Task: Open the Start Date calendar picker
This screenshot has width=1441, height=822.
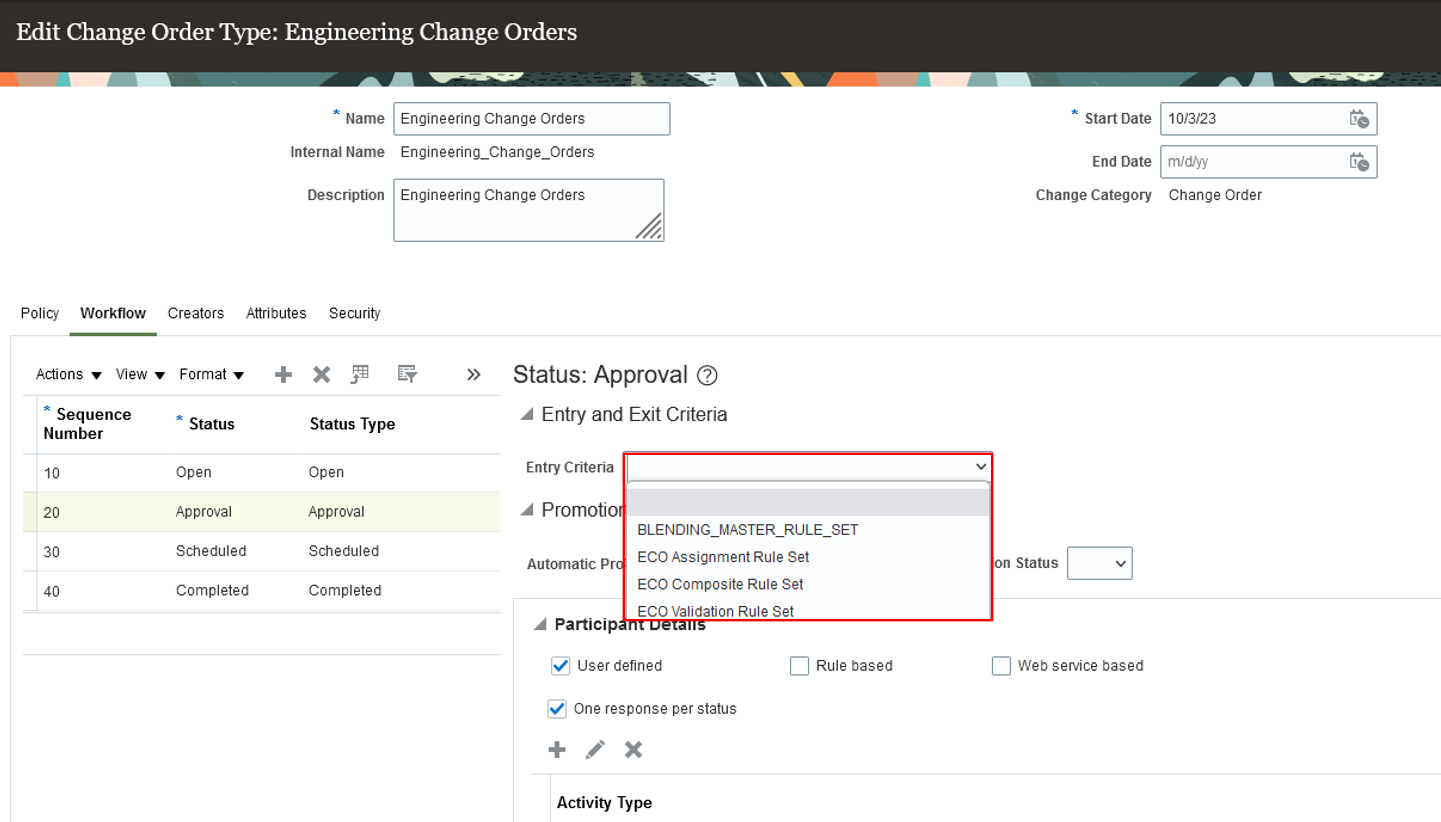Action: tap(1361, 118)
